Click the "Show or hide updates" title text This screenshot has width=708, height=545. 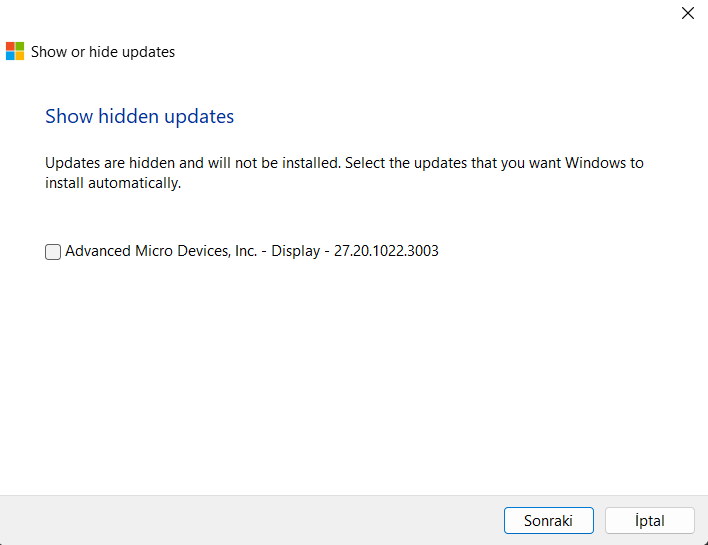103,52
